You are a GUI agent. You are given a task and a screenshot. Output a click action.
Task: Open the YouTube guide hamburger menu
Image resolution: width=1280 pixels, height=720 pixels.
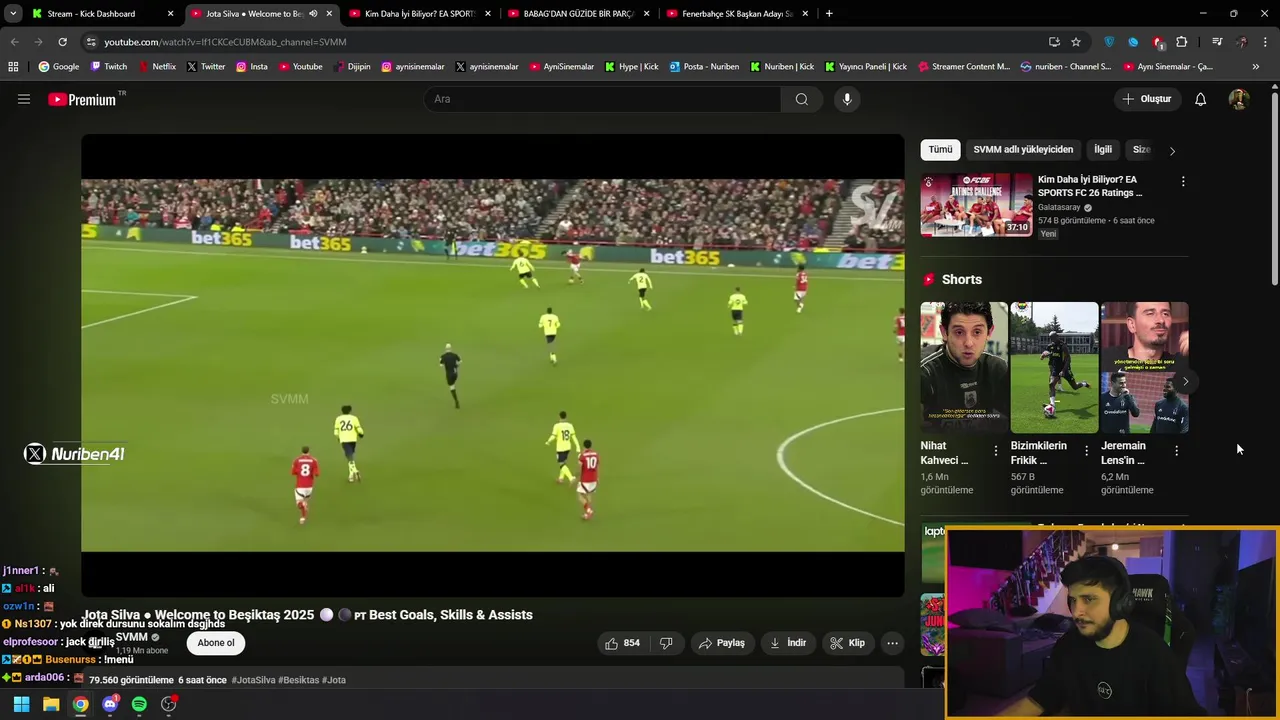click(24, 99)
